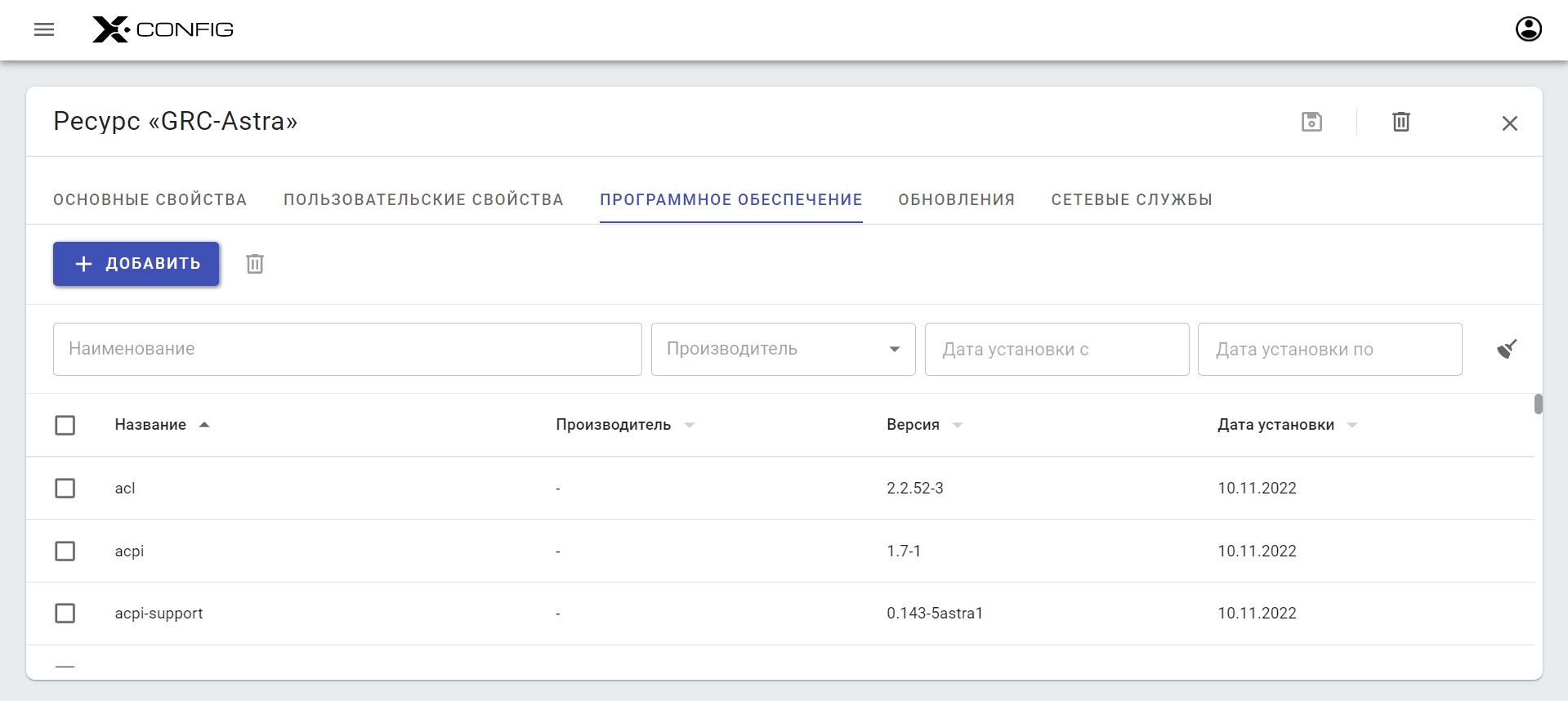Click the Добавить button
The width and height of the screenshot is (1568, 701).
coord(136,264)
